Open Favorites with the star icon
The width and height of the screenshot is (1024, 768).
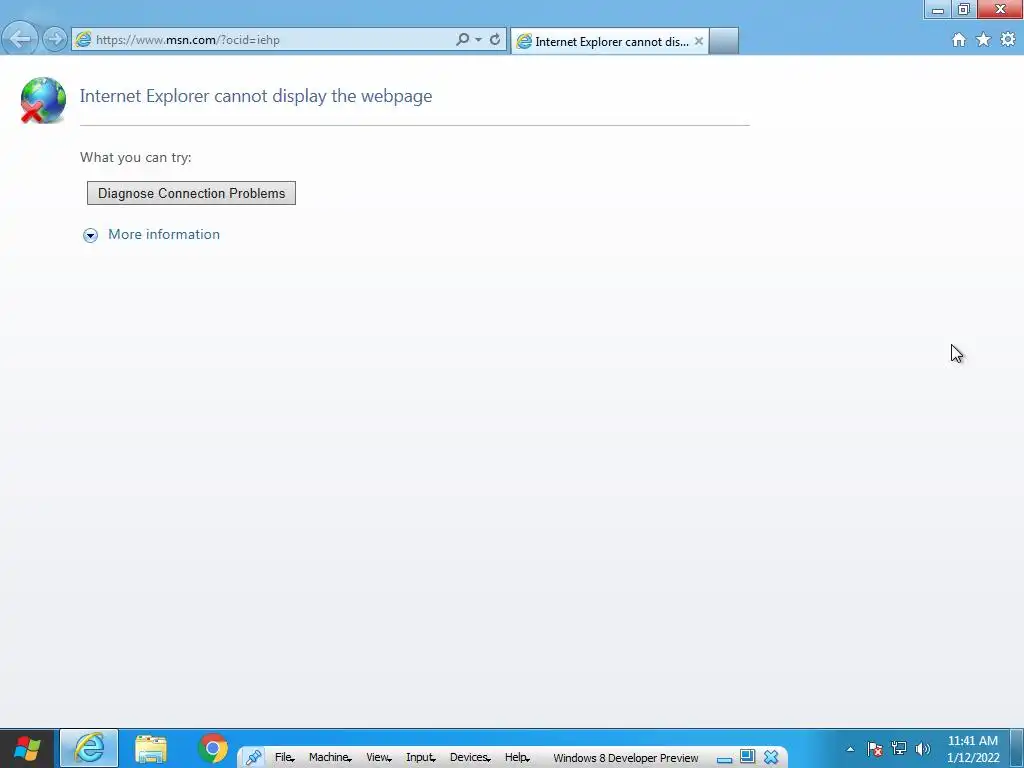pos(983,40)
